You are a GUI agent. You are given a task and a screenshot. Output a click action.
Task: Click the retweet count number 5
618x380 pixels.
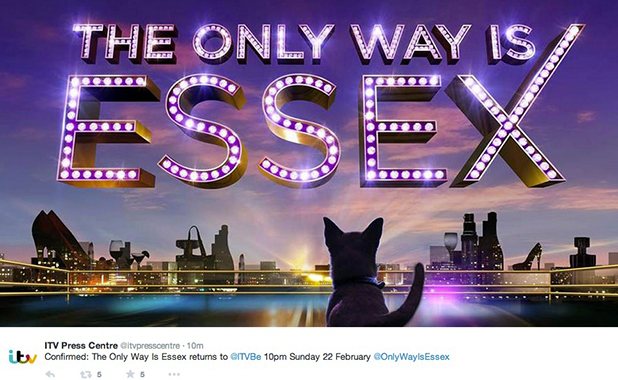(99, 374)
